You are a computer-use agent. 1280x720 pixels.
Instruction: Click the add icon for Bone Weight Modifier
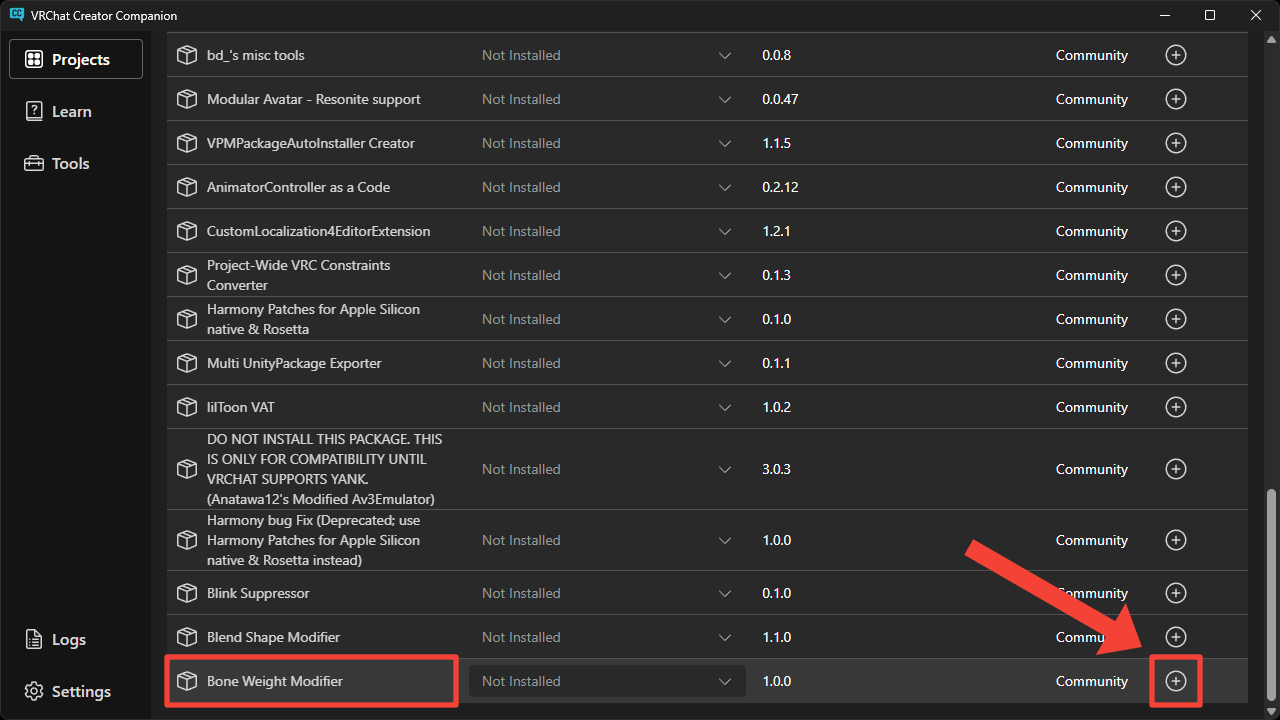pos(1176,681)
